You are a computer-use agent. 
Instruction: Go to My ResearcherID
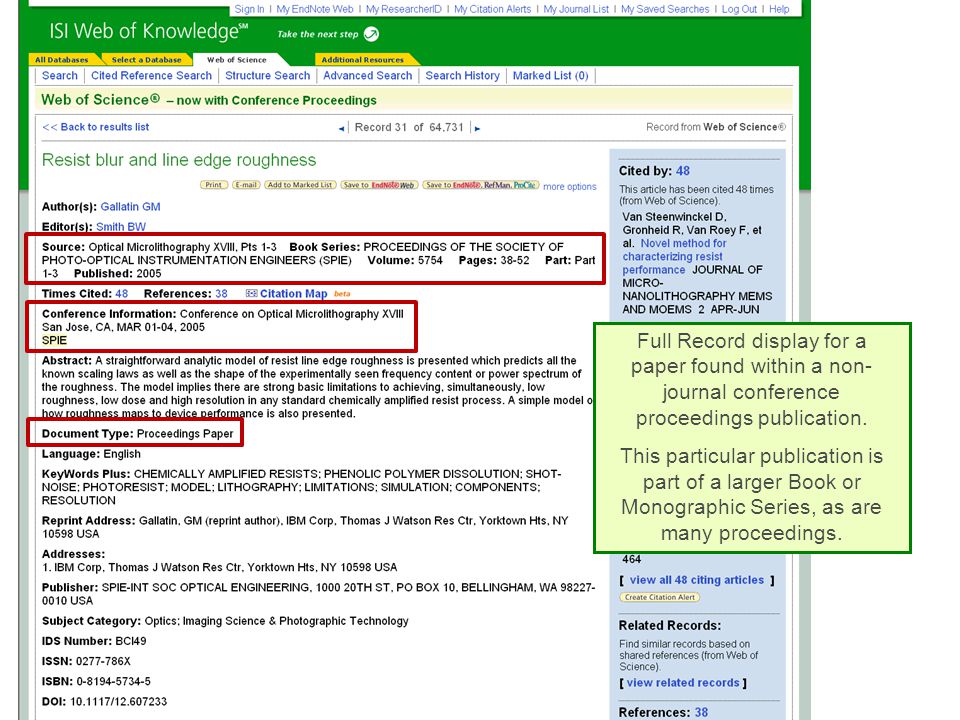(403, 9)
